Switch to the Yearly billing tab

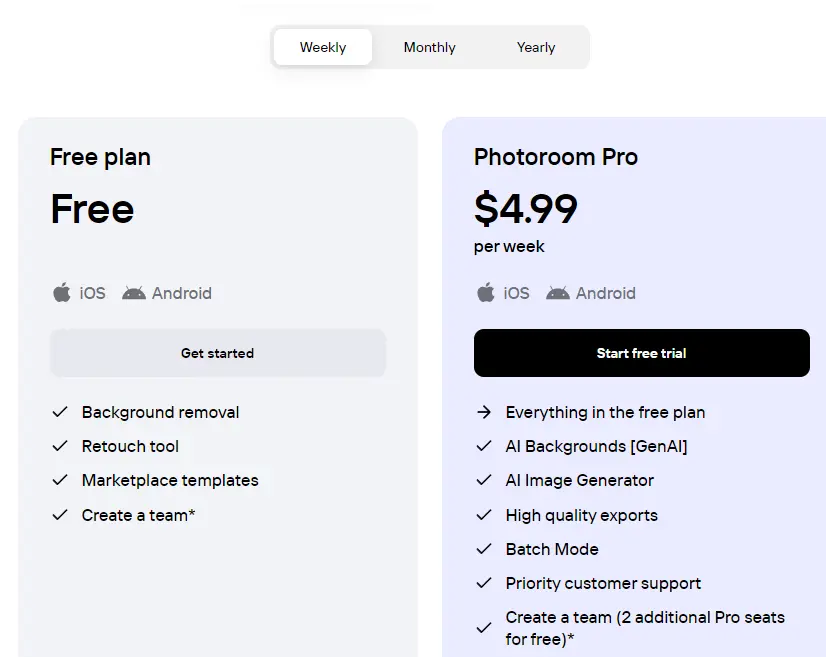535,47
